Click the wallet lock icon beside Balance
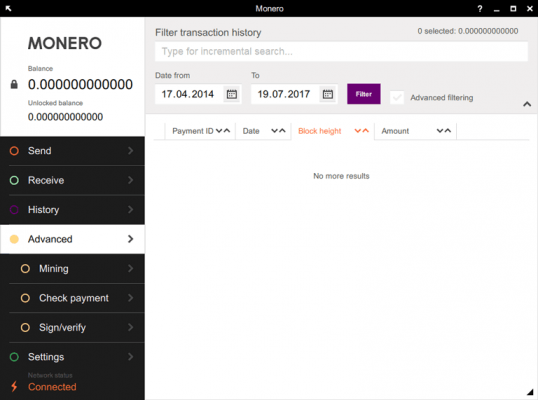The height and width of the screenshot is (400, 538). point(14,84)
